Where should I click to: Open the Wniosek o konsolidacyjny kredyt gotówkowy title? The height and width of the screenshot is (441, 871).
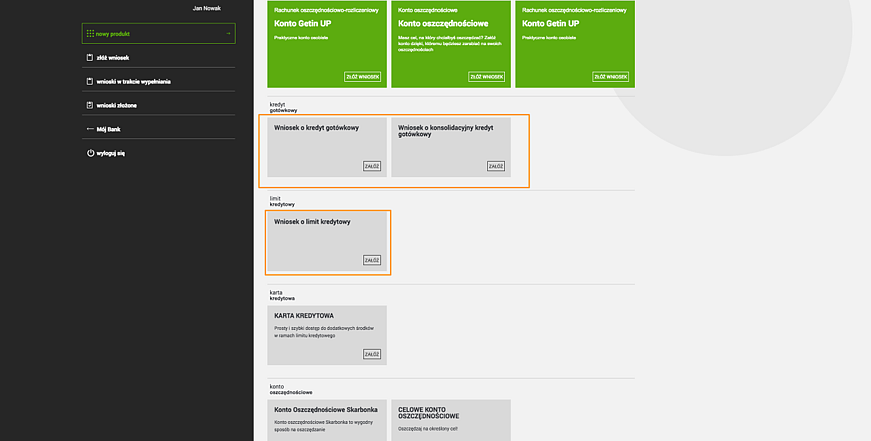445,131
